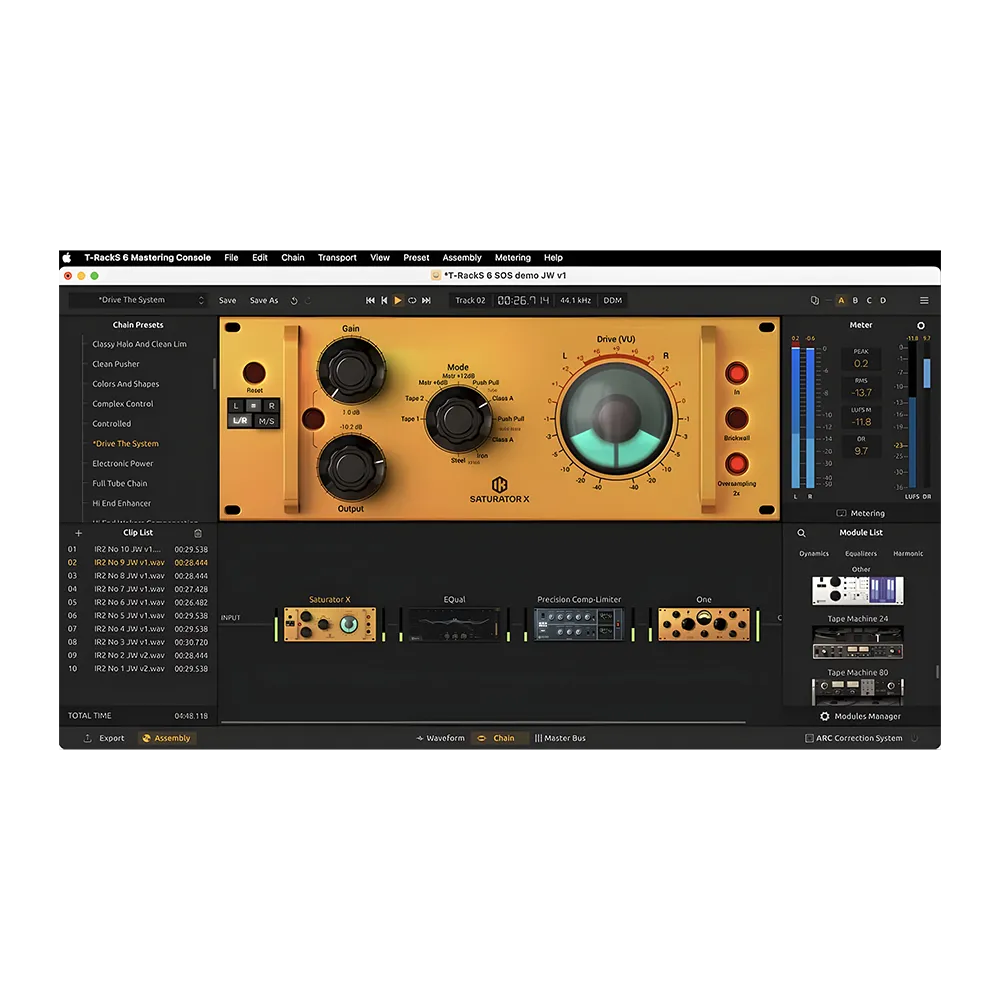Click the Export upload icon
Image resolution: width=1000 pixels, height=1000 pixels.
[87, 738]
